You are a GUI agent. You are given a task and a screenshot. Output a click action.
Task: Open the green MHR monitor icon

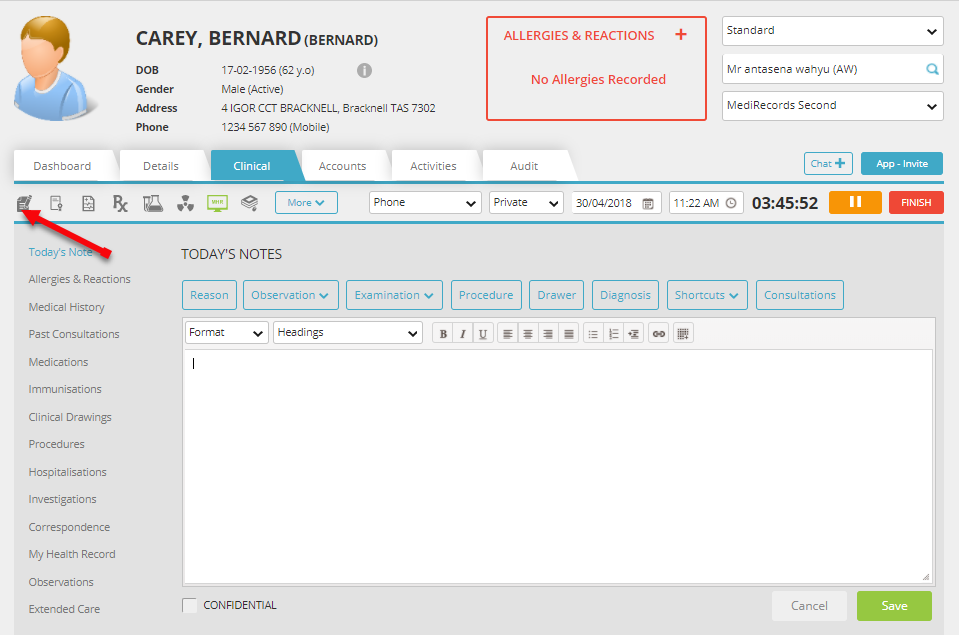tap(217, 203)
